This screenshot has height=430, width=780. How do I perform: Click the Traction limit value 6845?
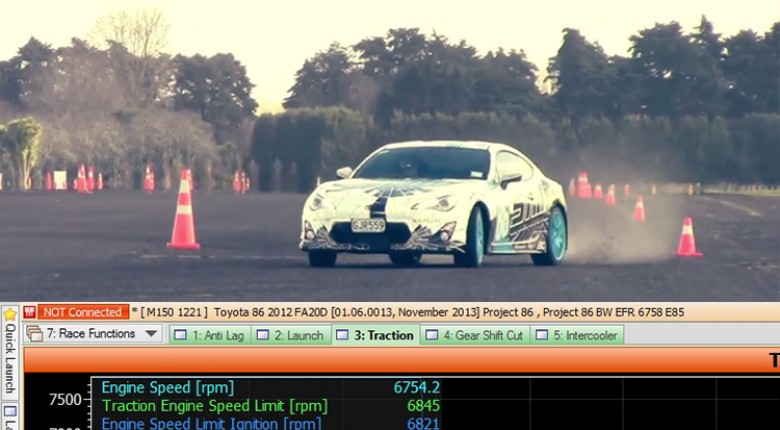423,406
